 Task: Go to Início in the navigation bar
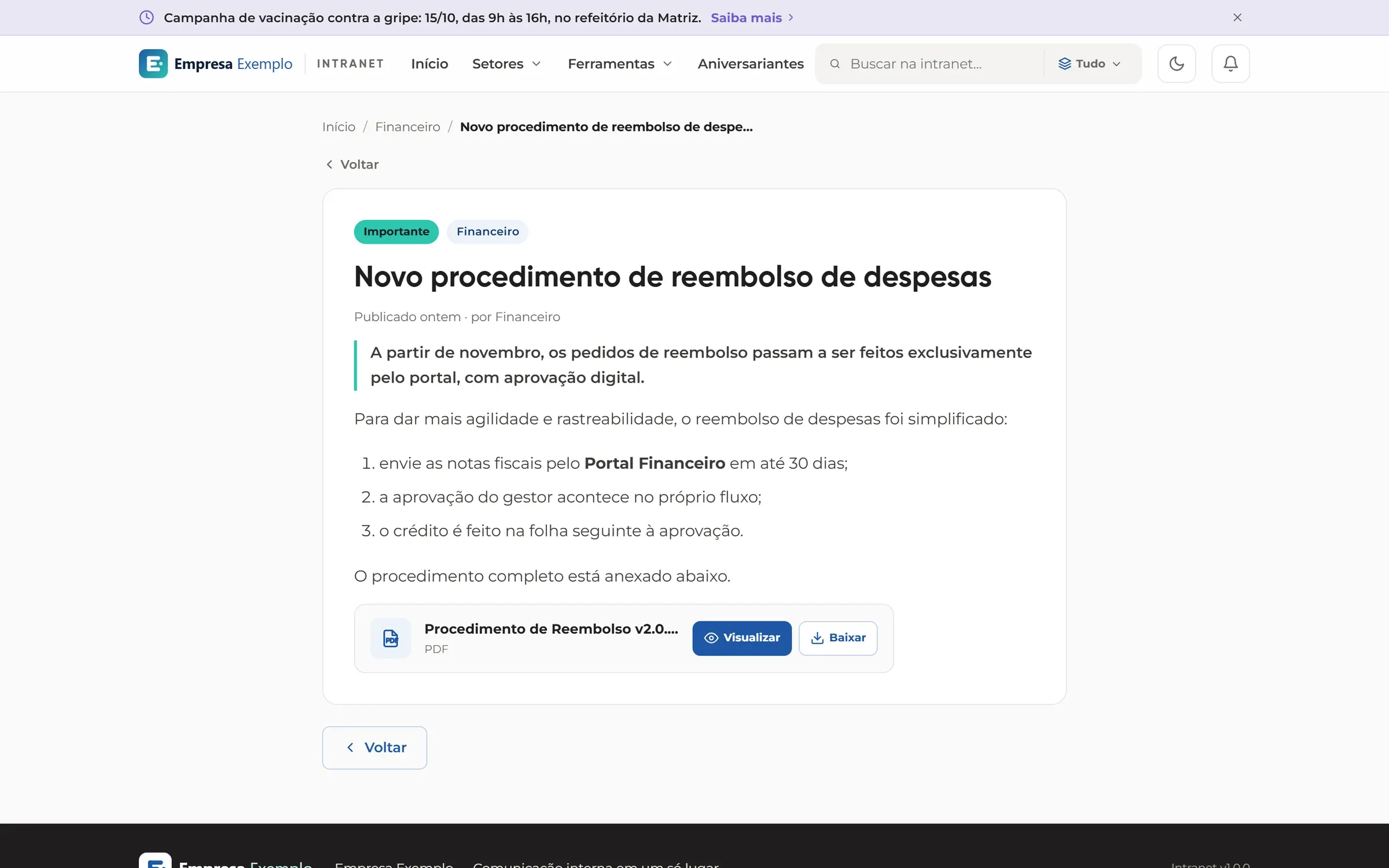click(x=429, y=64)
